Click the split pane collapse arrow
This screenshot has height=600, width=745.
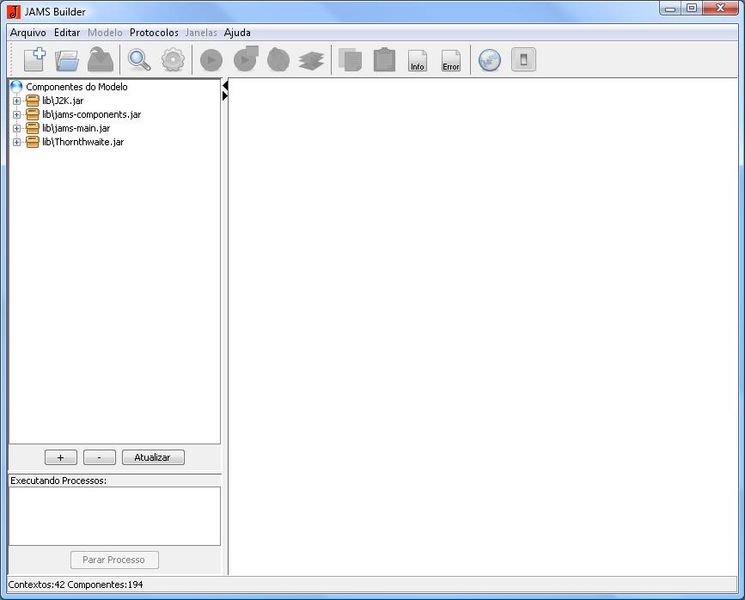tap(225, 86)
